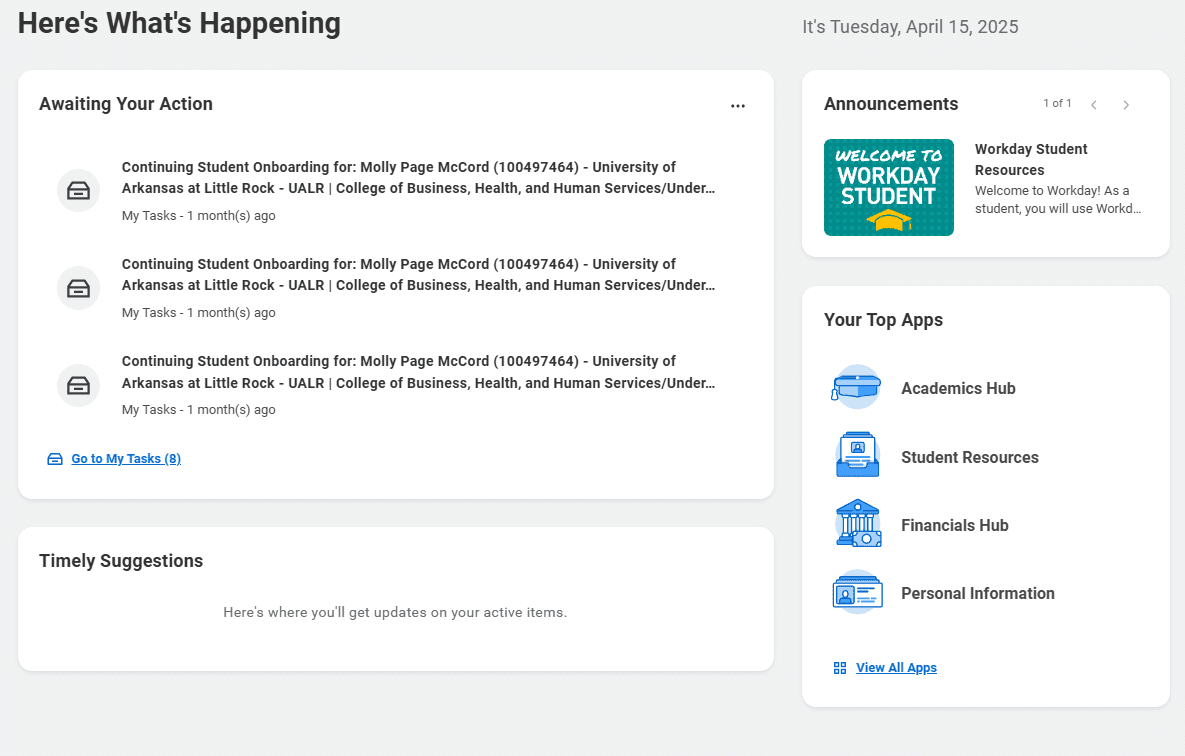The width and height of the screenshot is (1185, 756).
Task: Go to the next announcement with right chevron
Action: [1126, 105]
